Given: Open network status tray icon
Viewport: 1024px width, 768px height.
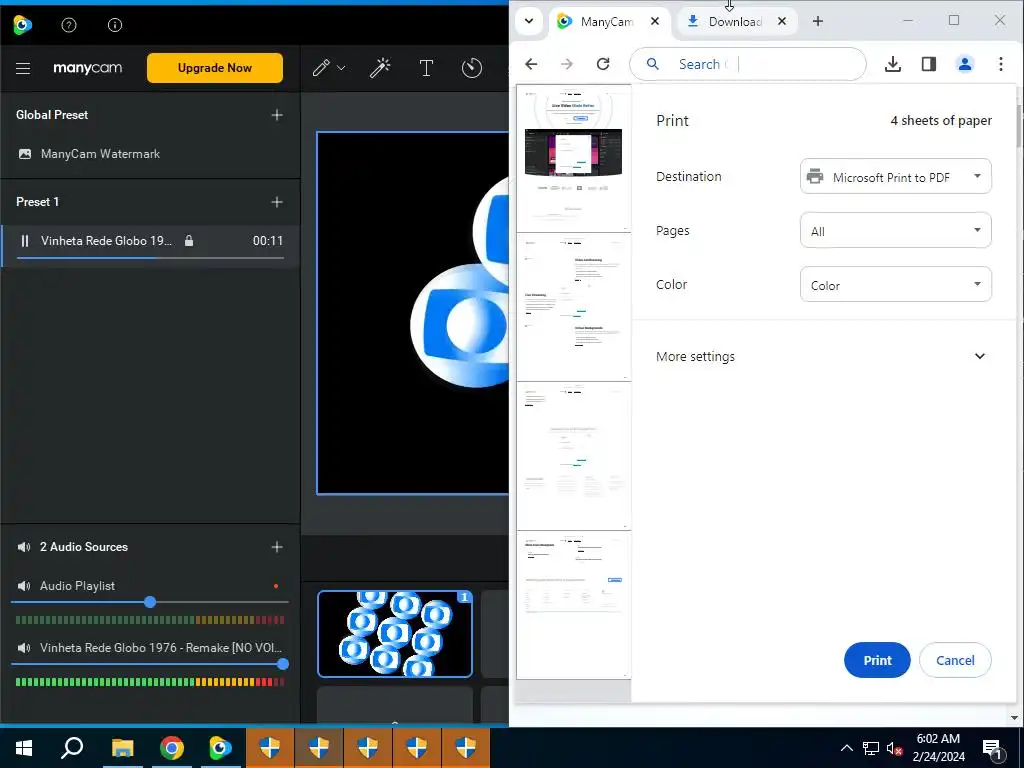Looking at the screenshot, I should pos(871,748).
